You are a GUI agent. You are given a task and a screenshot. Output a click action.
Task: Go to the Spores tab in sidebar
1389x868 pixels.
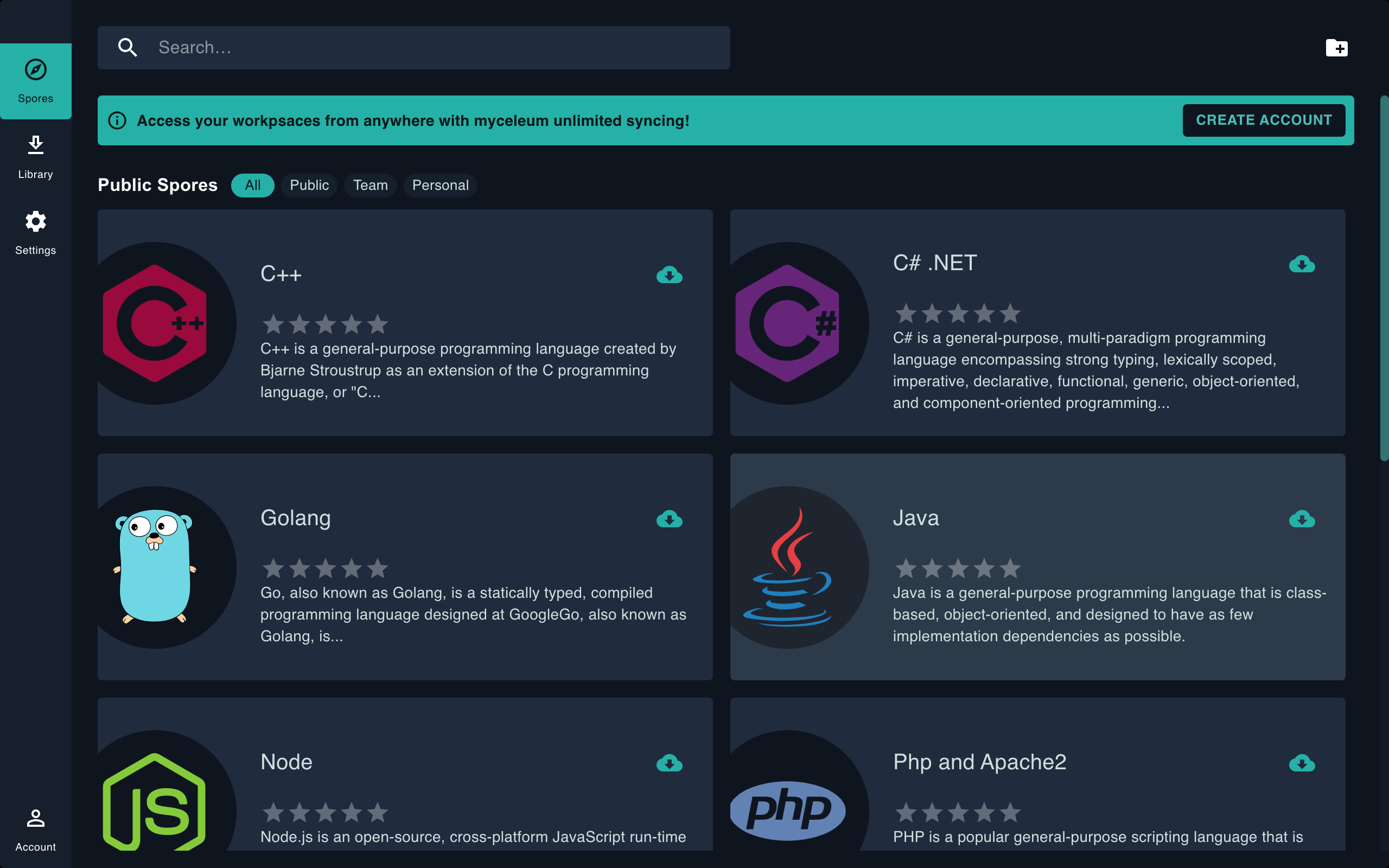pyautogui.click(x=36, y=81)
